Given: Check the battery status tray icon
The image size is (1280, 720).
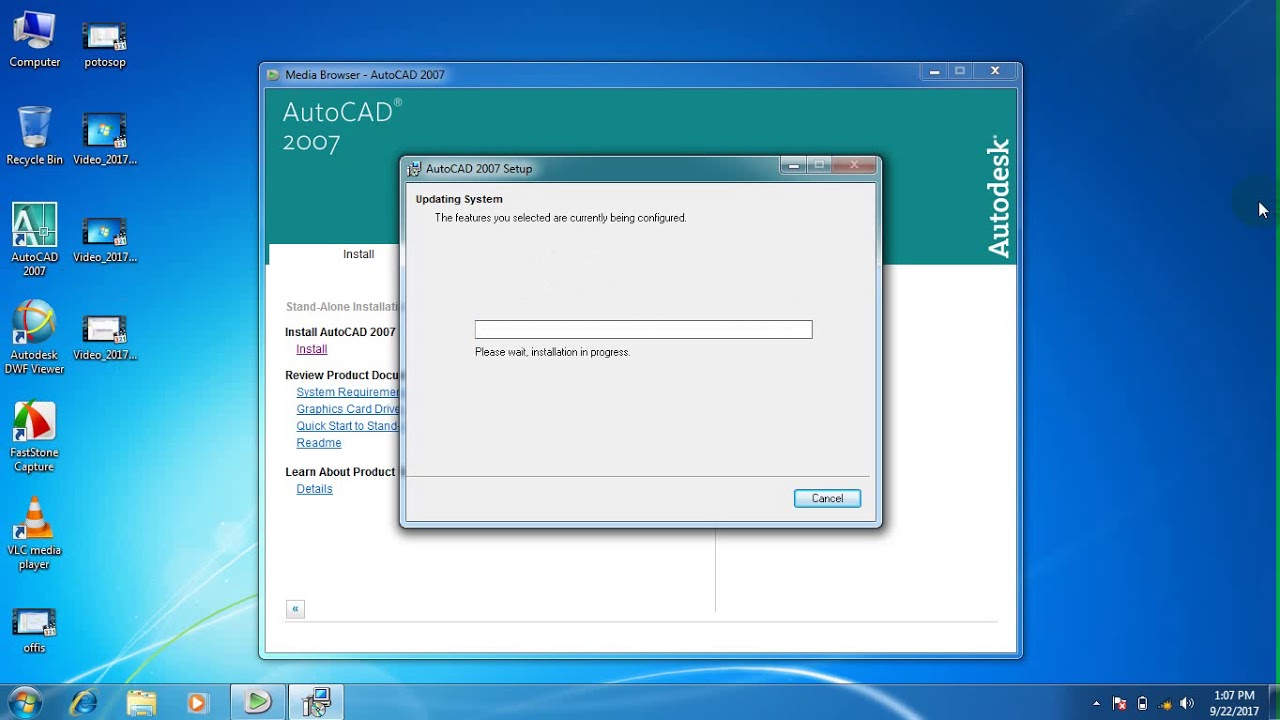Looking at the screenshot, I should coord(1143,704).
